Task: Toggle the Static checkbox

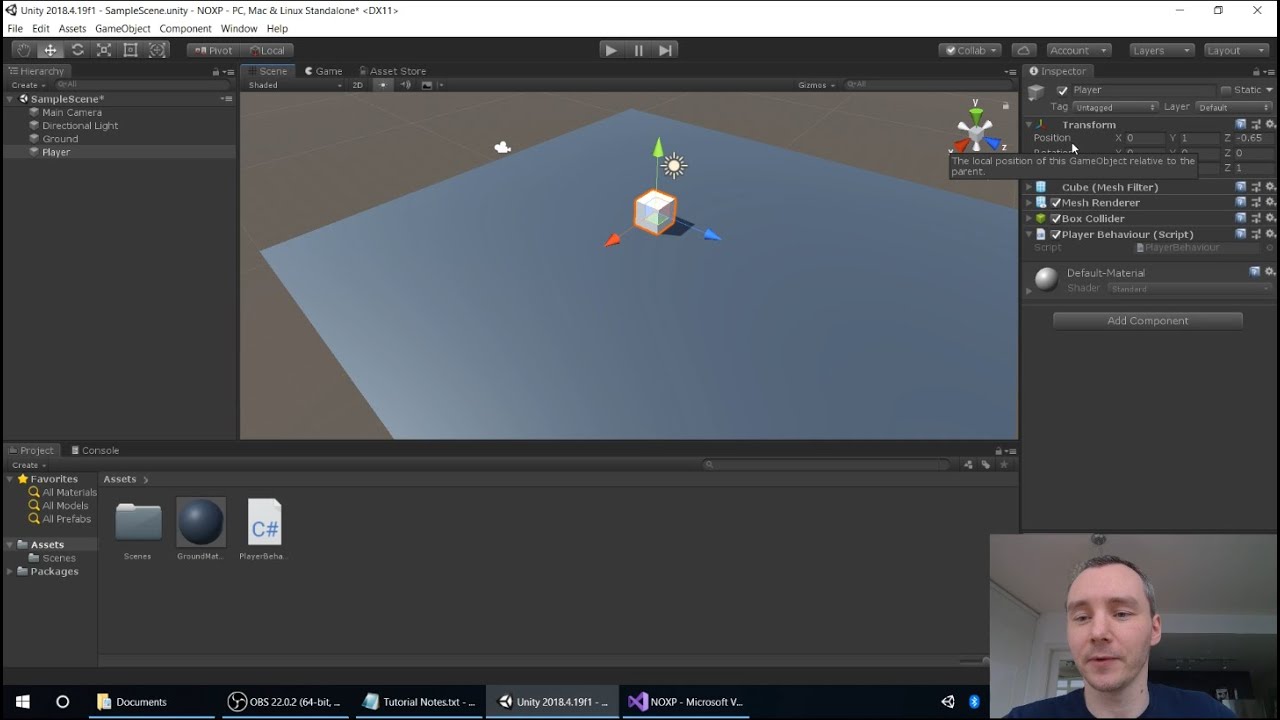Action: click(x=1225, y=90)
